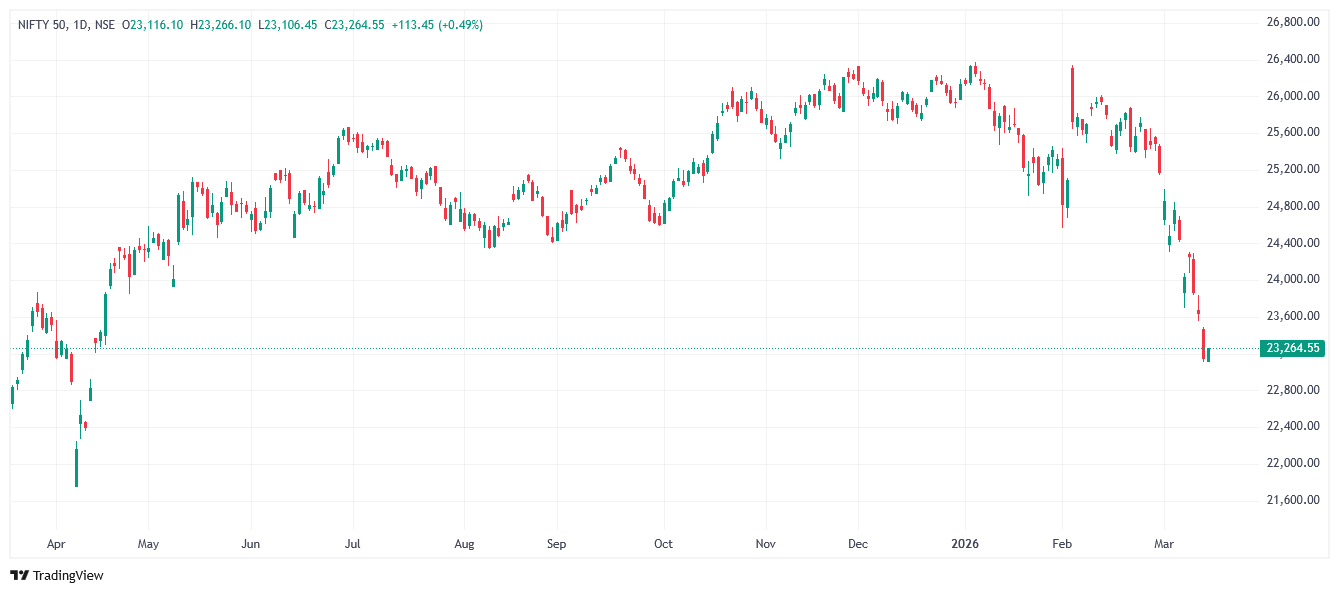This screenshot has width=1339, height=593.
Task: Click the 2026 year marker on time axis
Action: pos(965,544)
